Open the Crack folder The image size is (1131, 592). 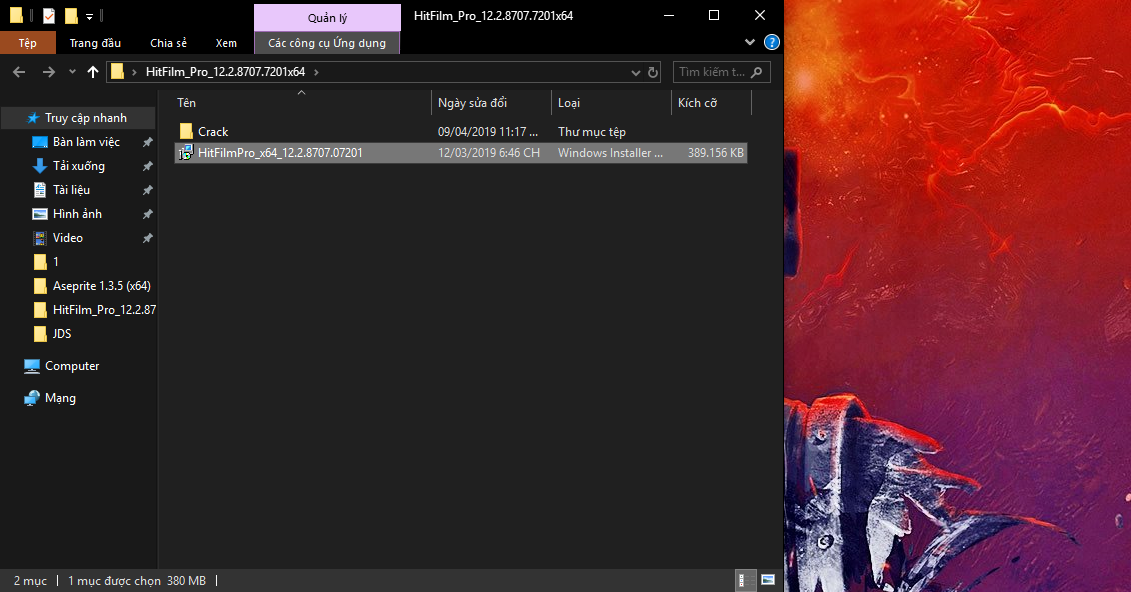[x=212, y=132]
